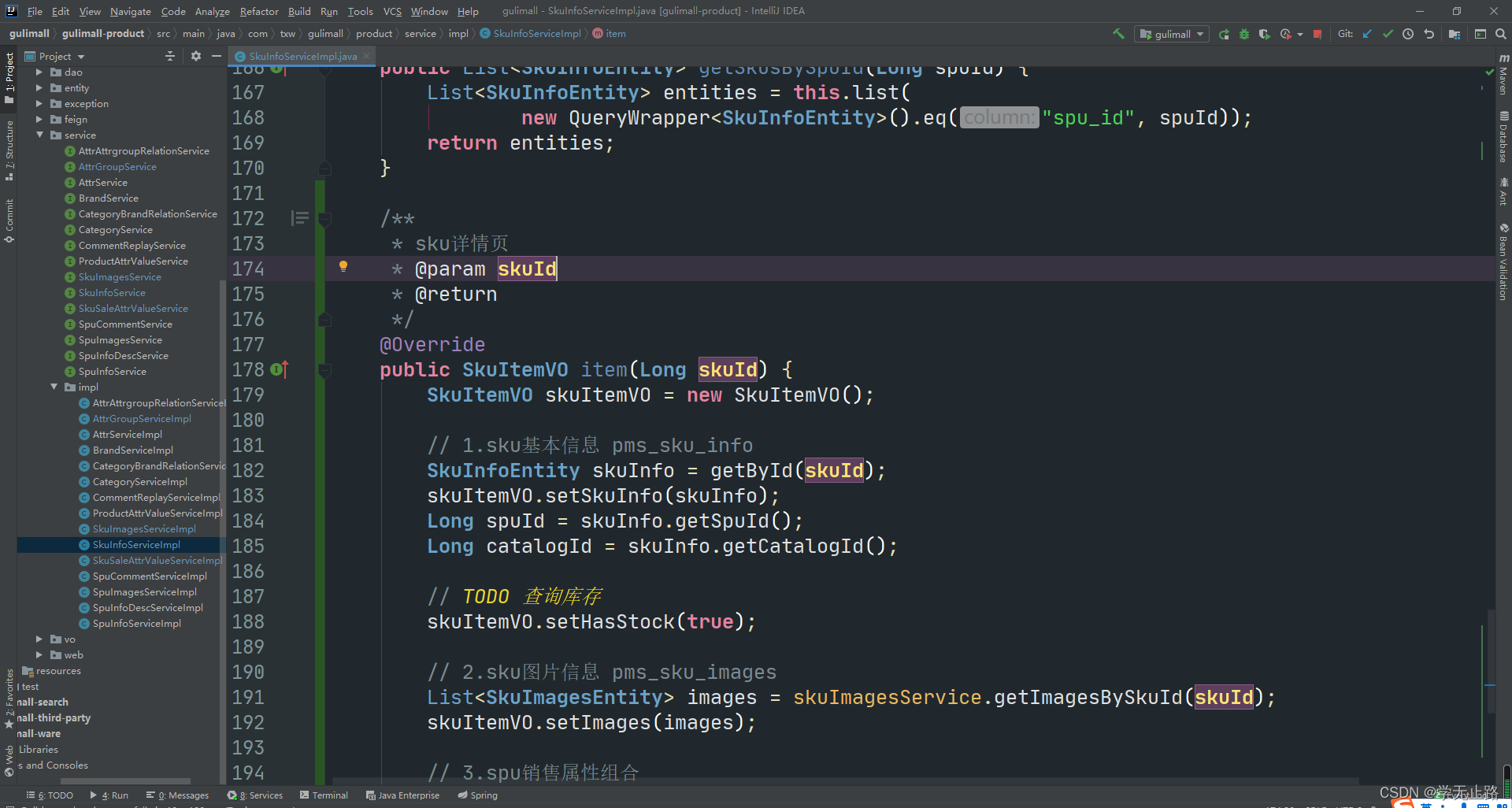1512x808 pixels.
Task: Fold the item method at line 178
Action: pyautogui.click(x=324, y=369)
